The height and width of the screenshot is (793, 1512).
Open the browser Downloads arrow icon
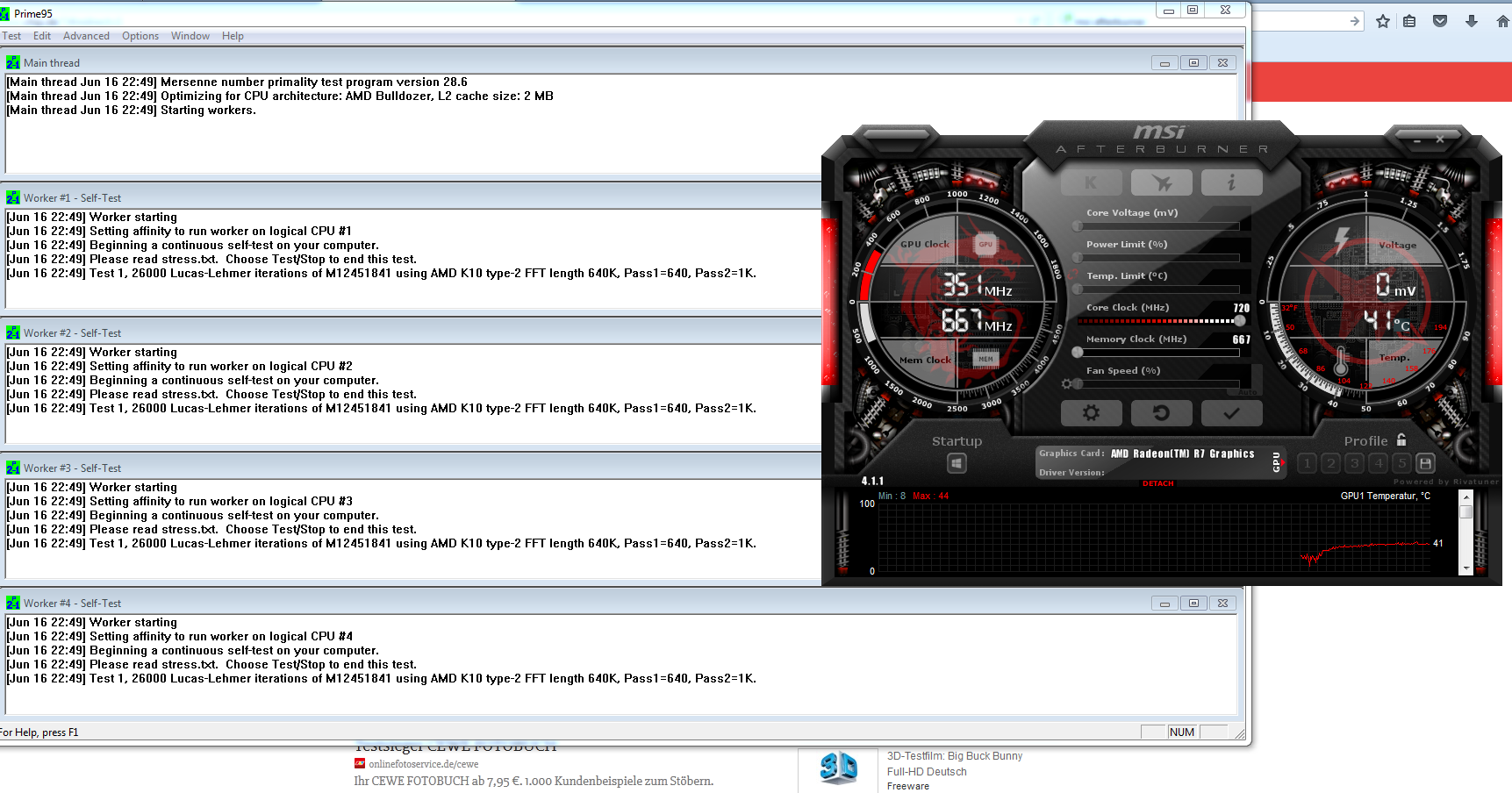tap(1472, 21)
